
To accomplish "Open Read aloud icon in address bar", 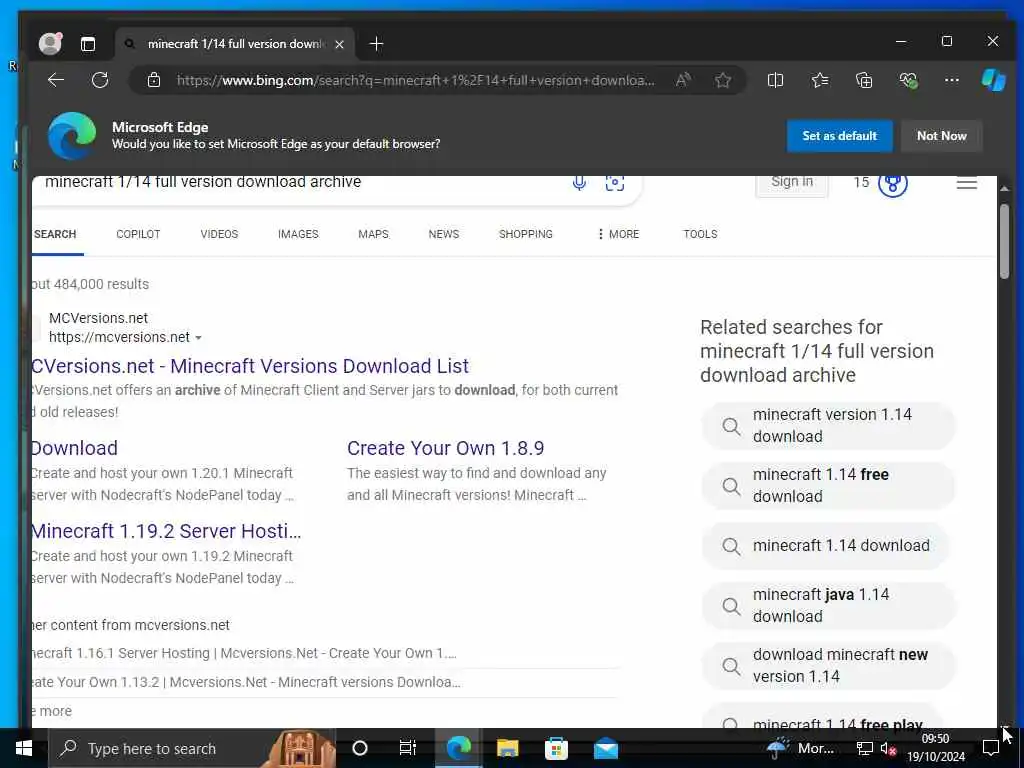I will point(683,80).
